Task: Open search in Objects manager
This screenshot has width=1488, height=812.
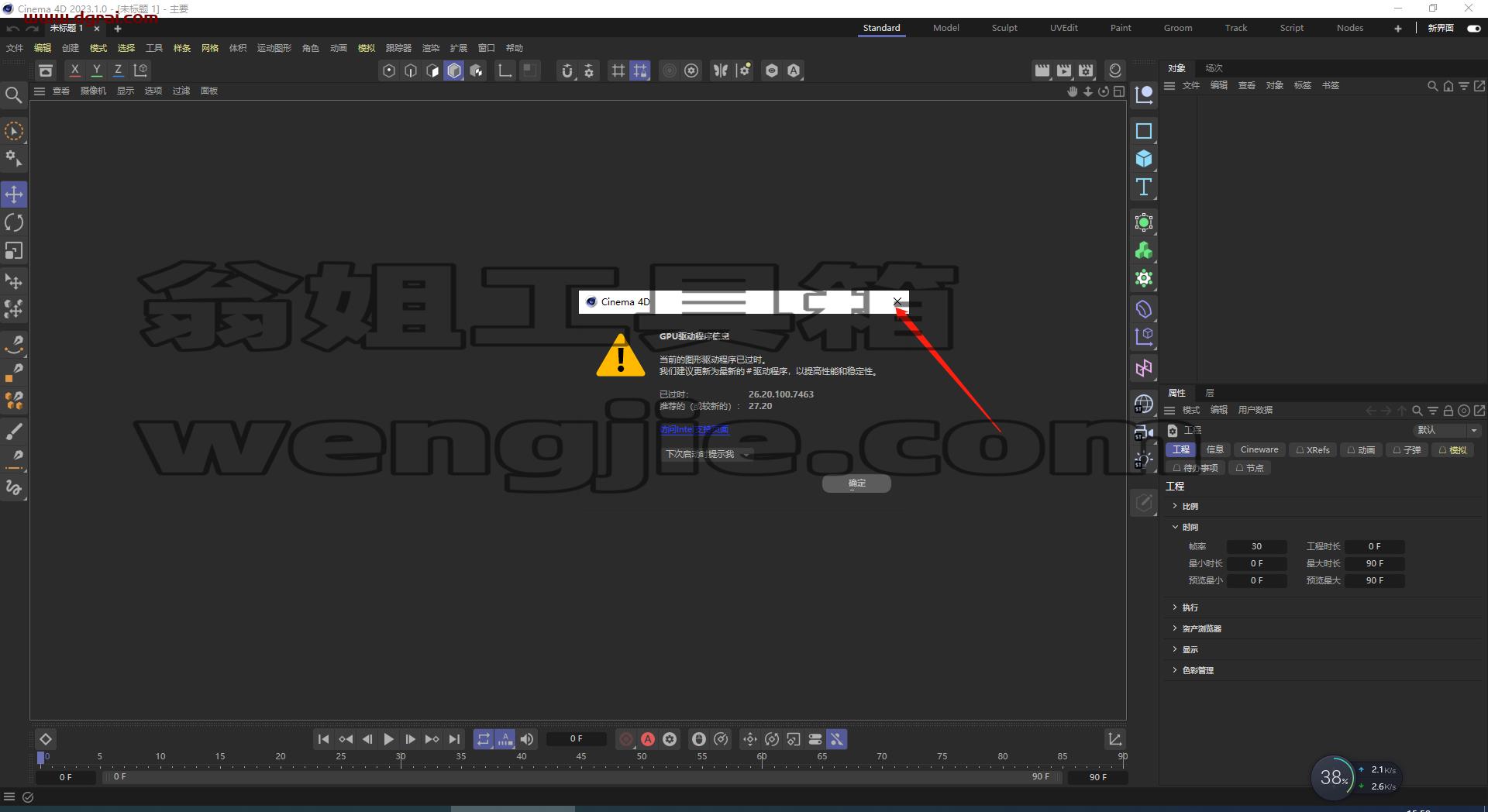Action: [x=1433, y=86]
